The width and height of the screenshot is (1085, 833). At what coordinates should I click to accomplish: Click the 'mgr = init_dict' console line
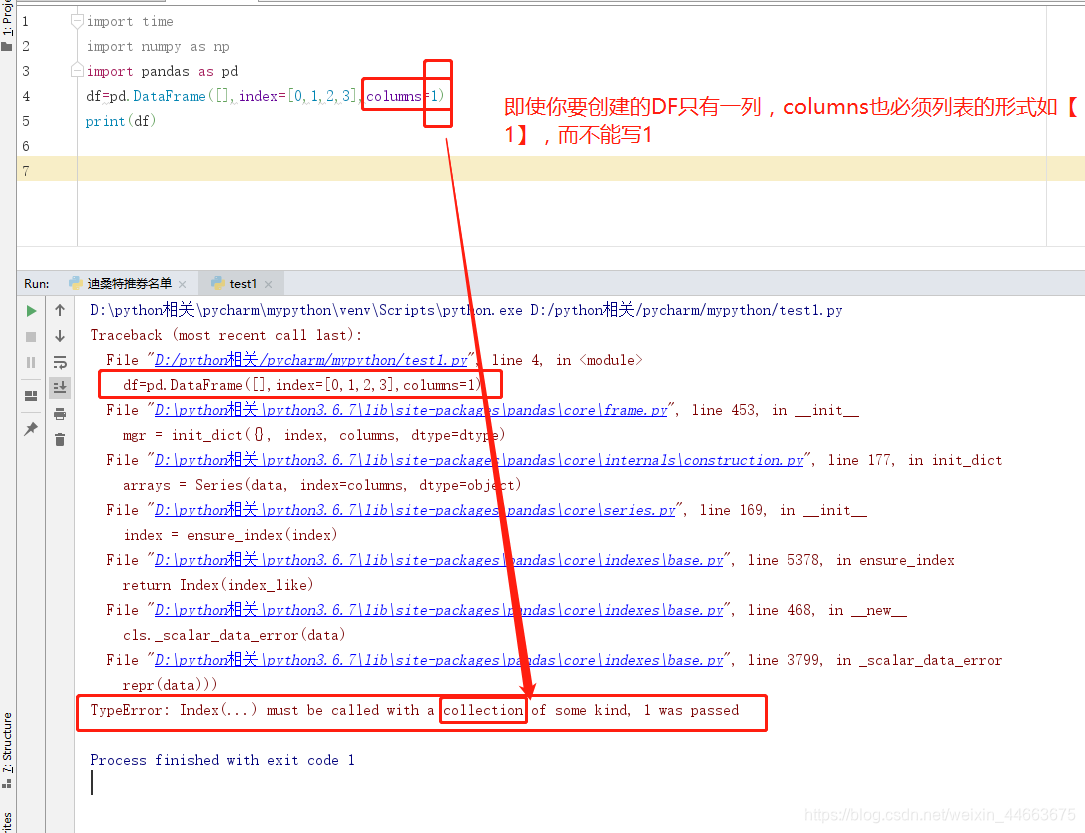click(314, 435)
